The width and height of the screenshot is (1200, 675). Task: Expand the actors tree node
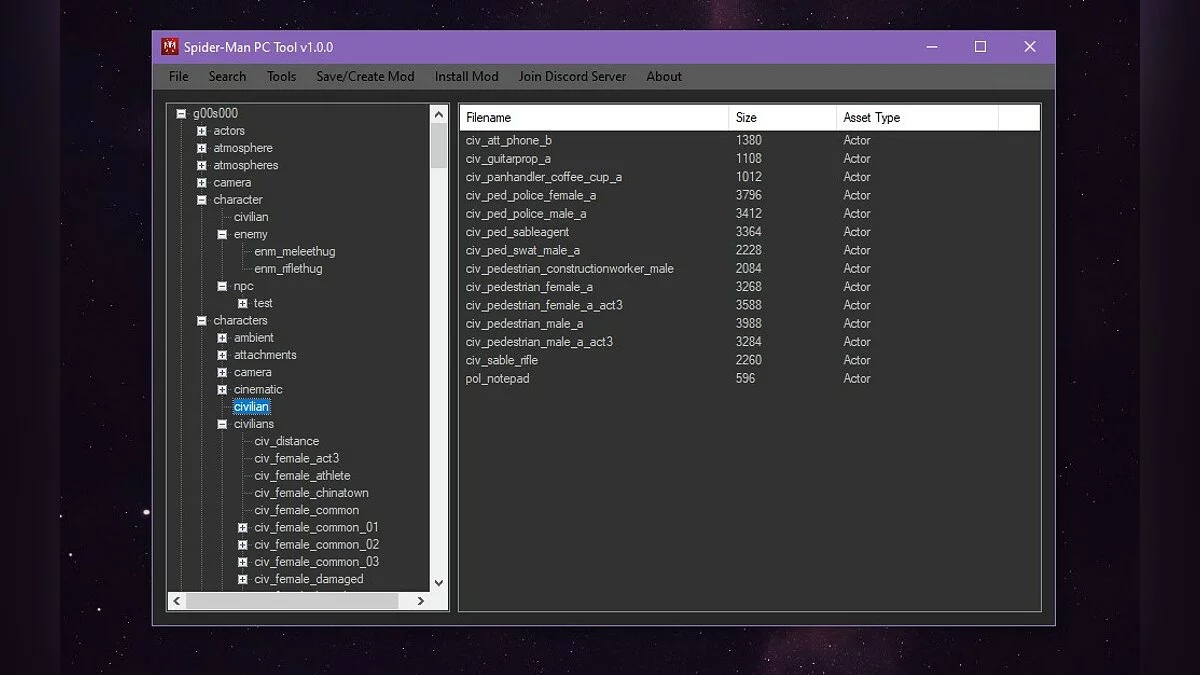pos(202,131)
